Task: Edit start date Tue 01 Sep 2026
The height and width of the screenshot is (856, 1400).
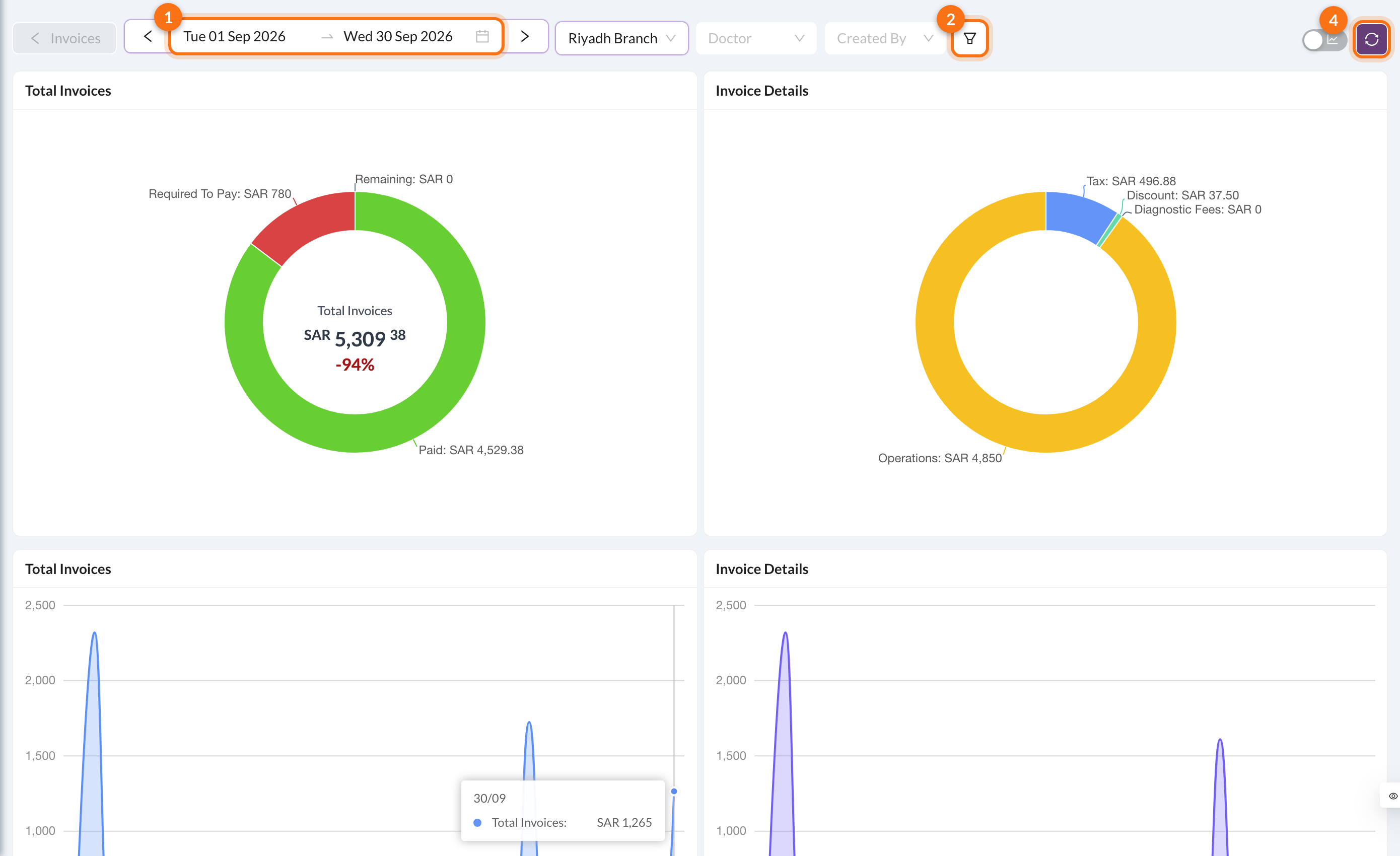Action: [x=234, y=36]
